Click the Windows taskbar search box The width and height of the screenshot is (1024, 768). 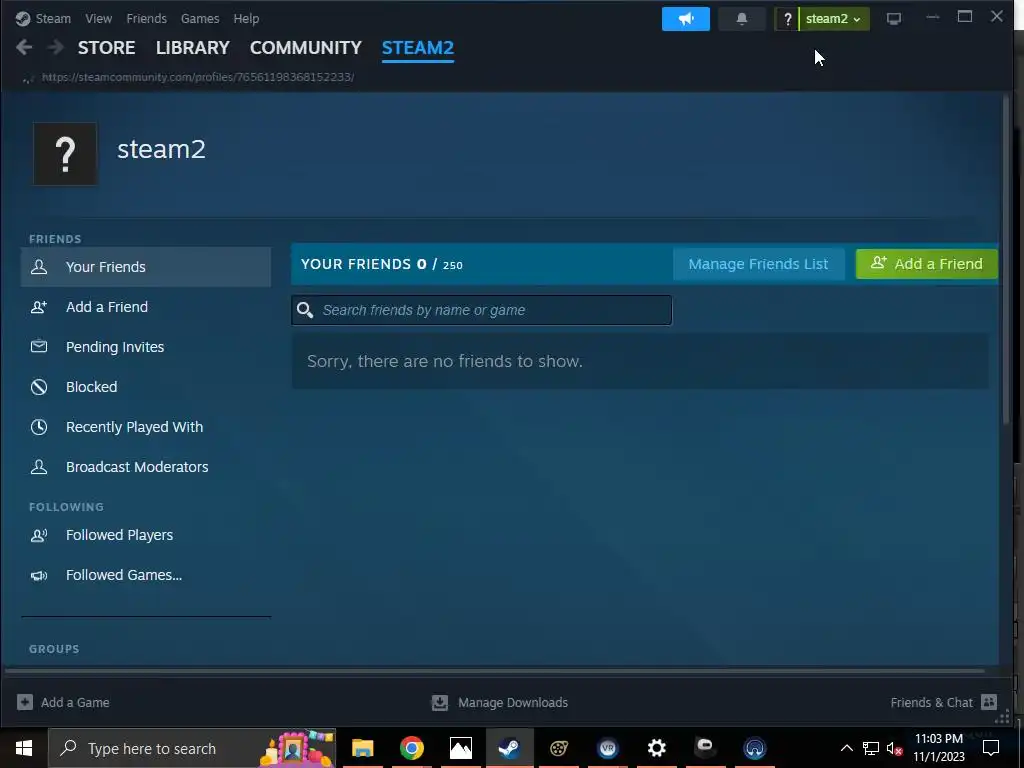pos(192,748)
